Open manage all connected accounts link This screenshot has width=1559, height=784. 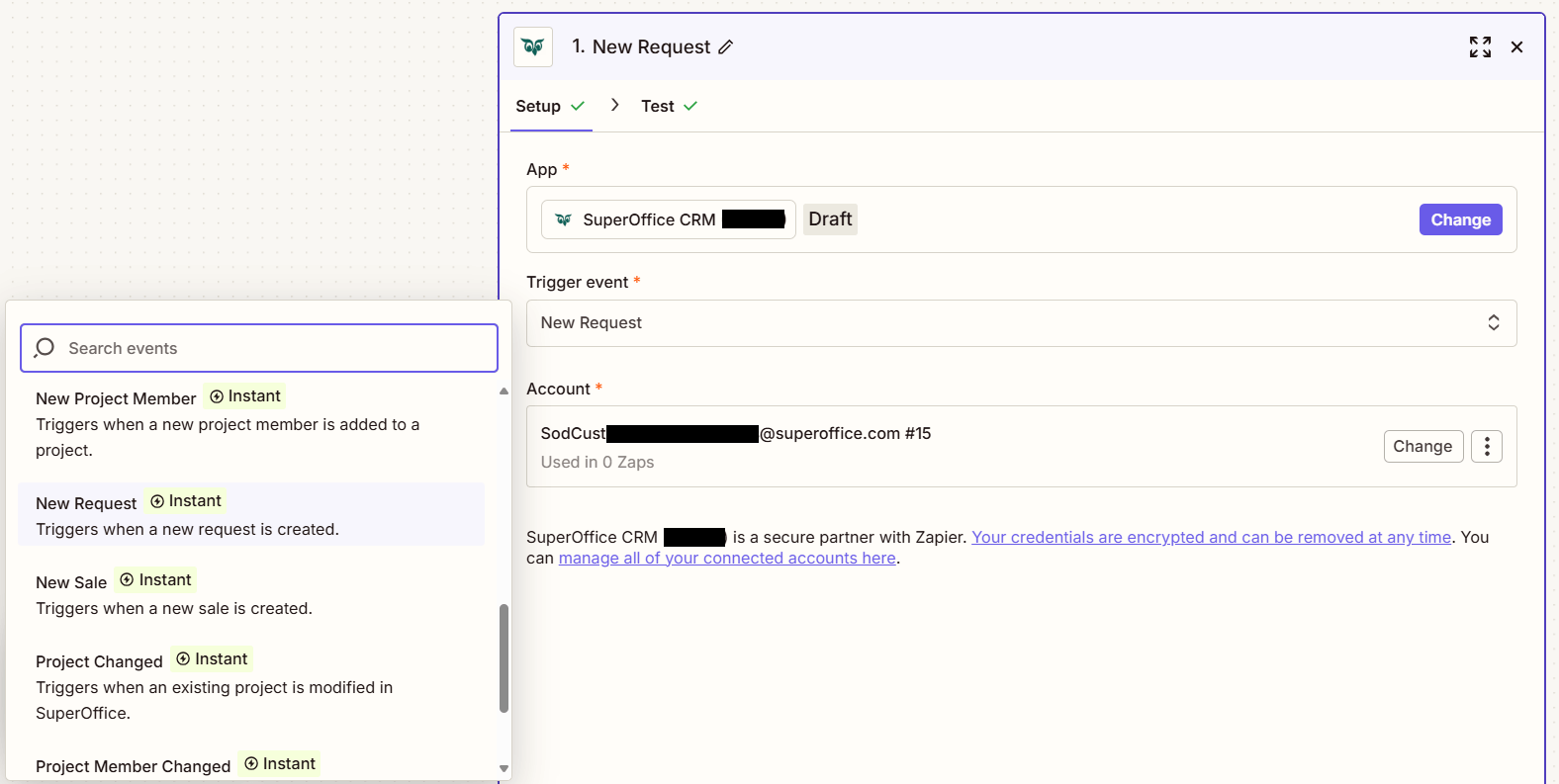point(727,558)
